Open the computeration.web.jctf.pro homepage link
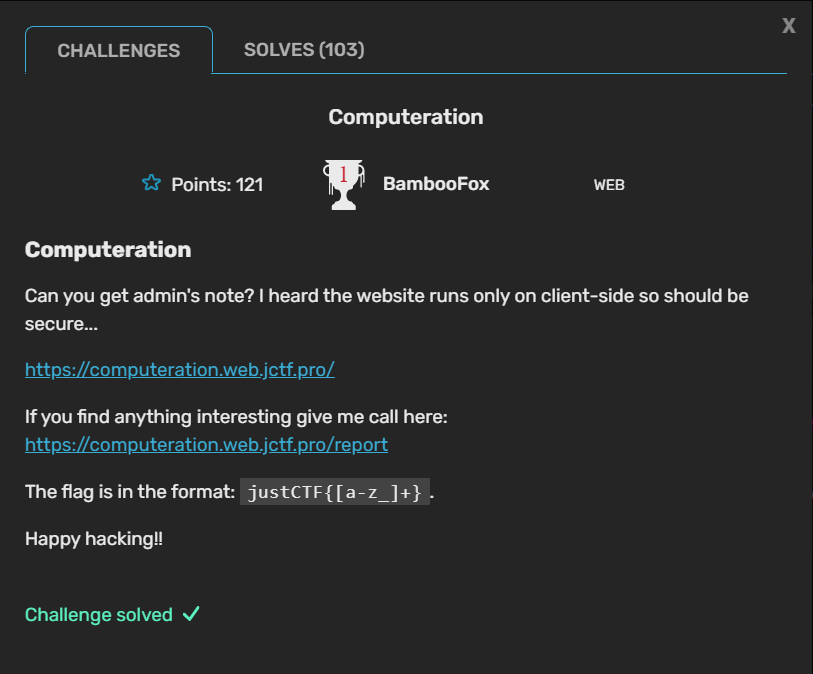 click(x=180, y=369)
